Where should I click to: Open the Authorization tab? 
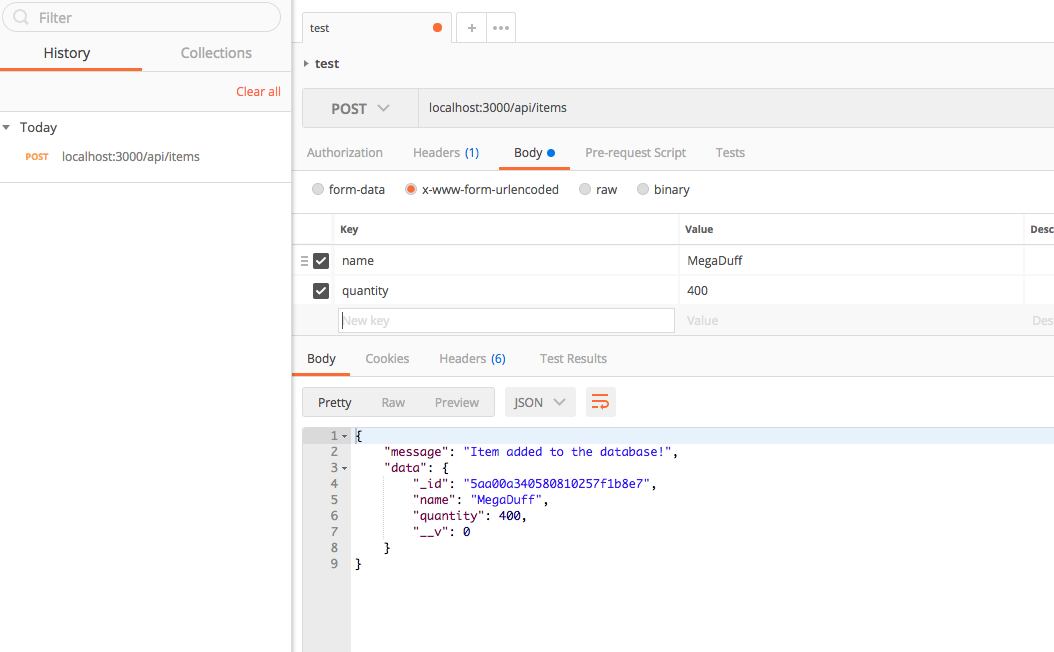point(345,153)
